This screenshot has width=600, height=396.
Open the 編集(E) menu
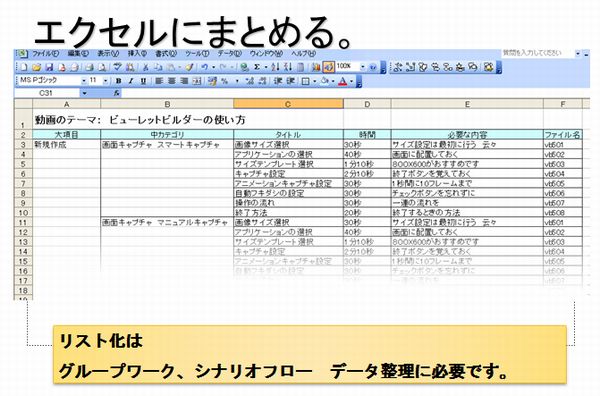tap(78, 54)
